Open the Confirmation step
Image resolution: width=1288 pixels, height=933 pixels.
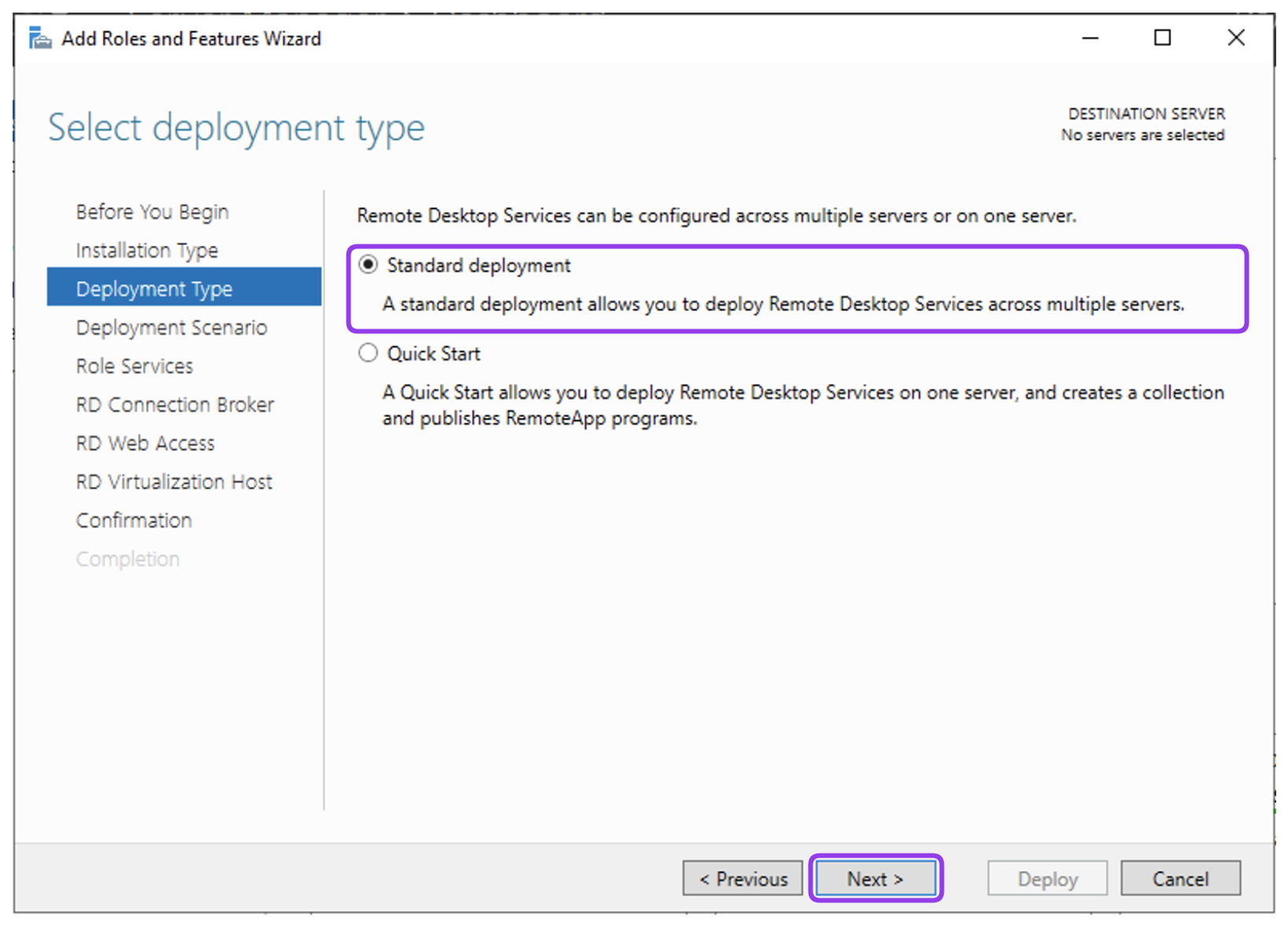[134, 520]
